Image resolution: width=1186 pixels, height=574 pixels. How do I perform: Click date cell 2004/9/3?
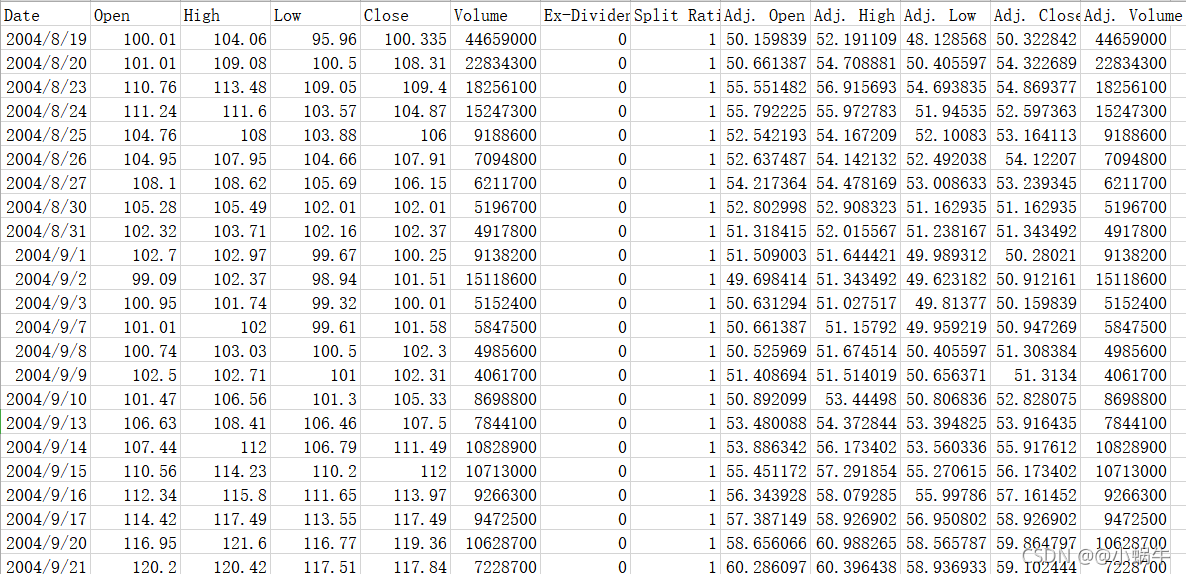click(46, 303)
